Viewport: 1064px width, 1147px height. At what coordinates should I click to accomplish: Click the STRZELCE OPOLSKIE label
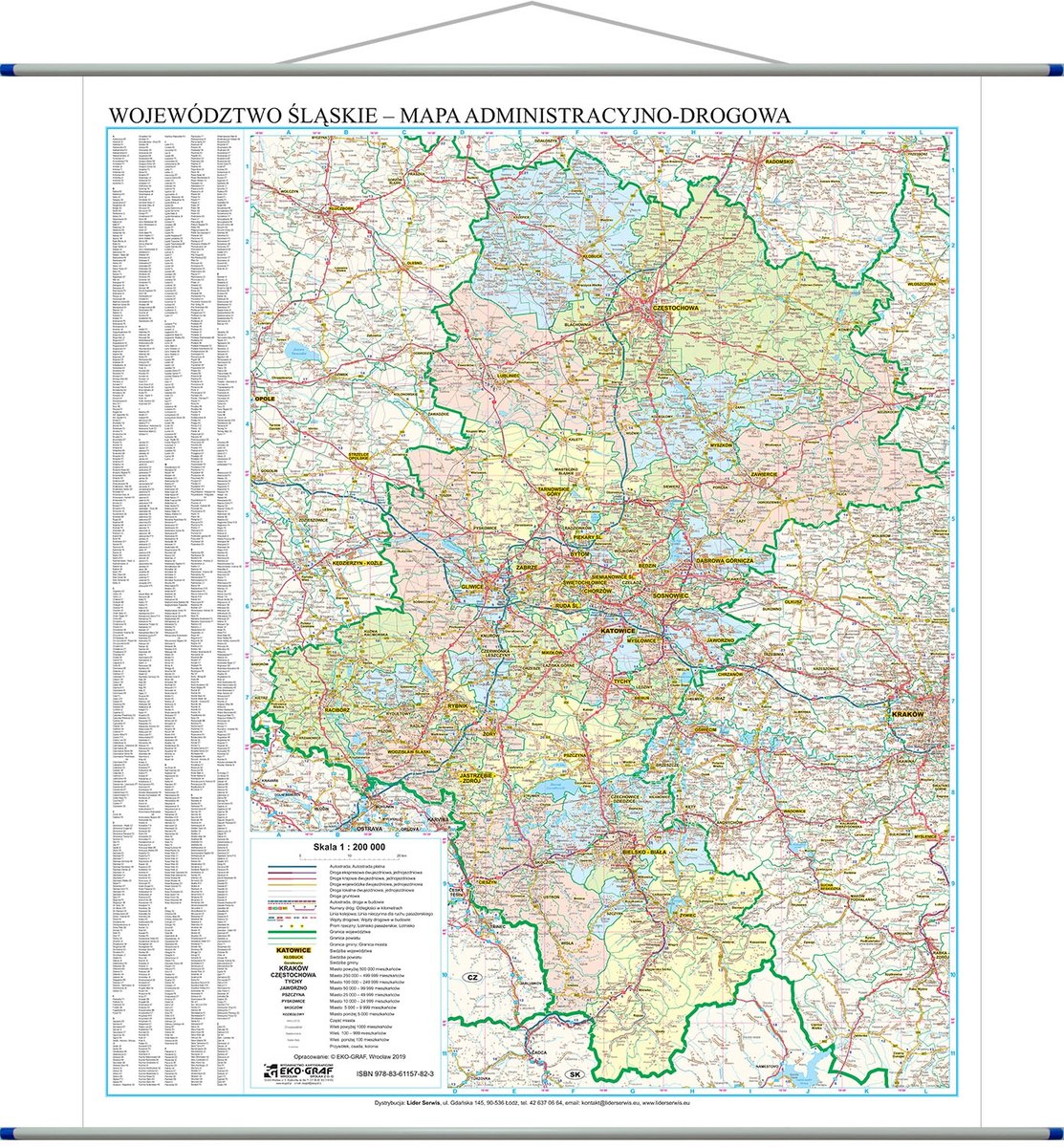click(x=359, y=456)
